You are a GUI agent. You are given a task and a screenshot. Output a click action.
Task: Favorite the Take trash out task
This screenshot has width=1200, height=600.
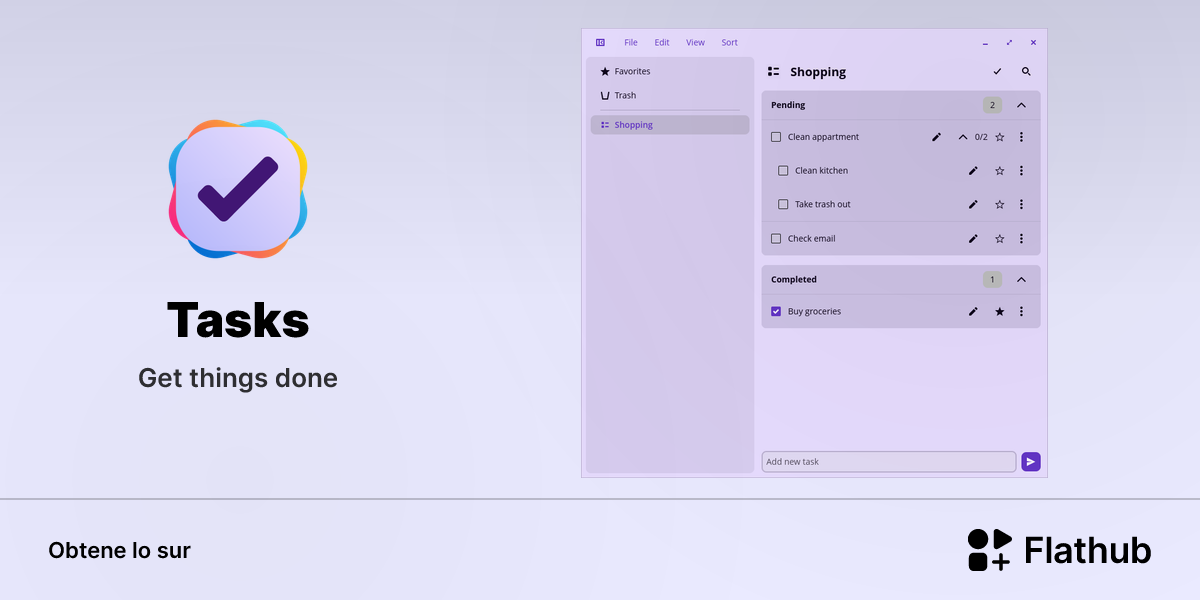(x=999, y=204)
